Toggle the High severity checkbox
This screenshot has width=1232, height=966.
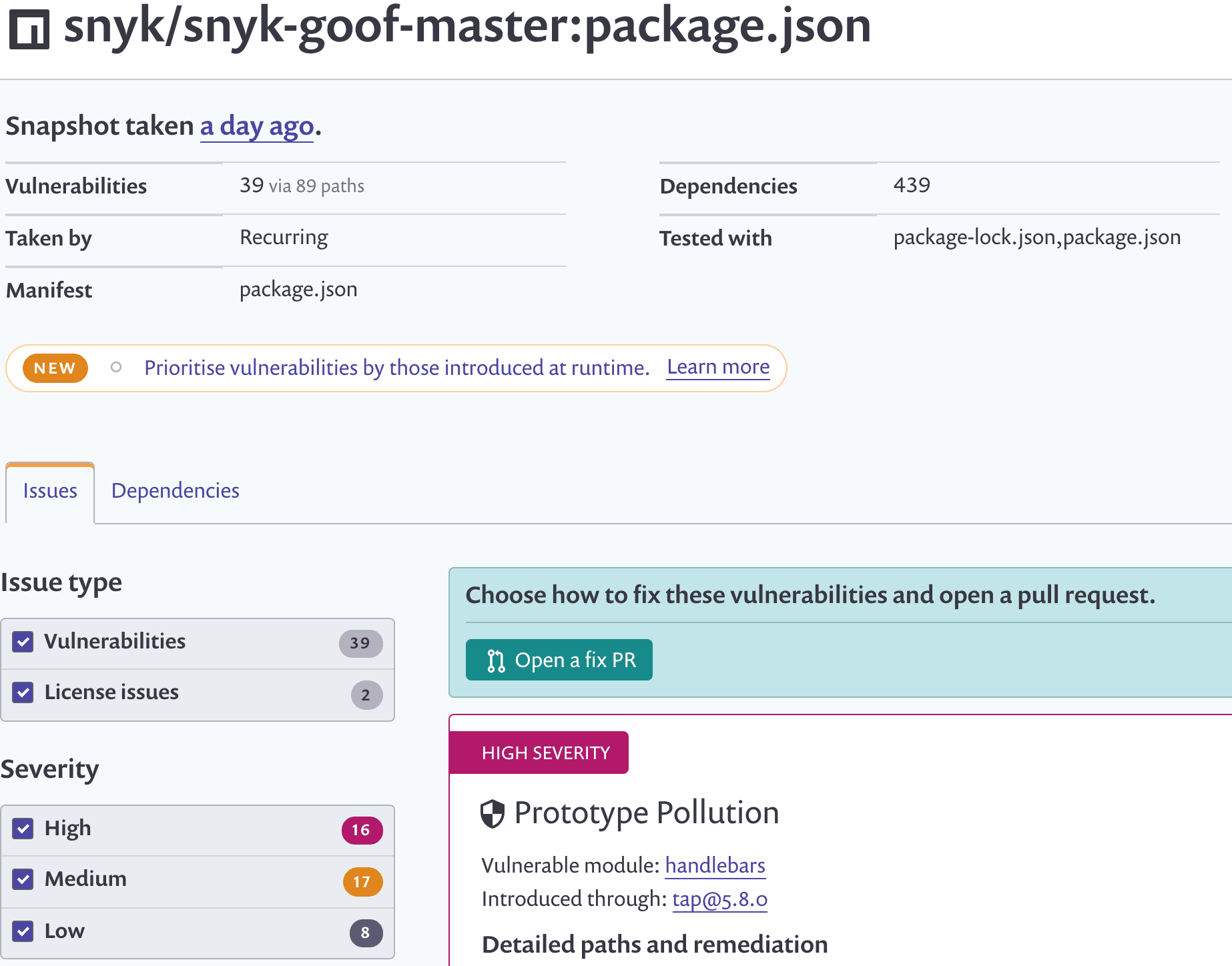tap(23, 829)
